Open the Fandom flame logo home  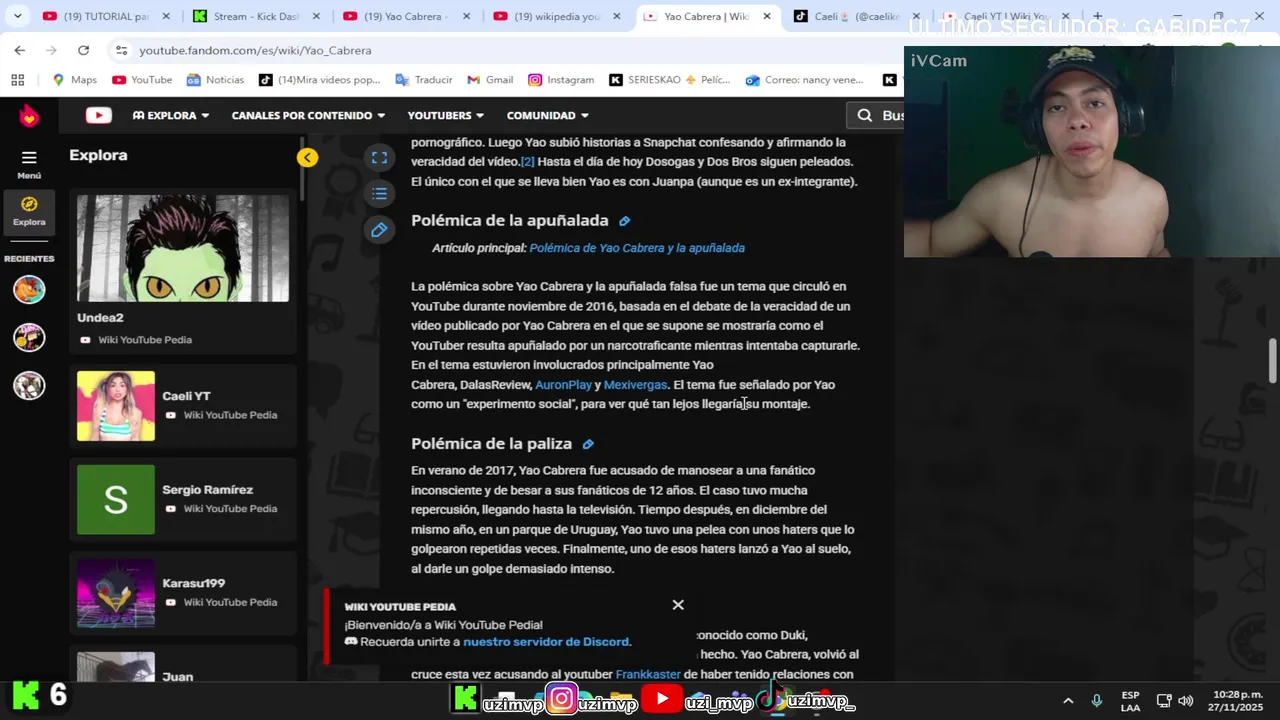(29, 116)
